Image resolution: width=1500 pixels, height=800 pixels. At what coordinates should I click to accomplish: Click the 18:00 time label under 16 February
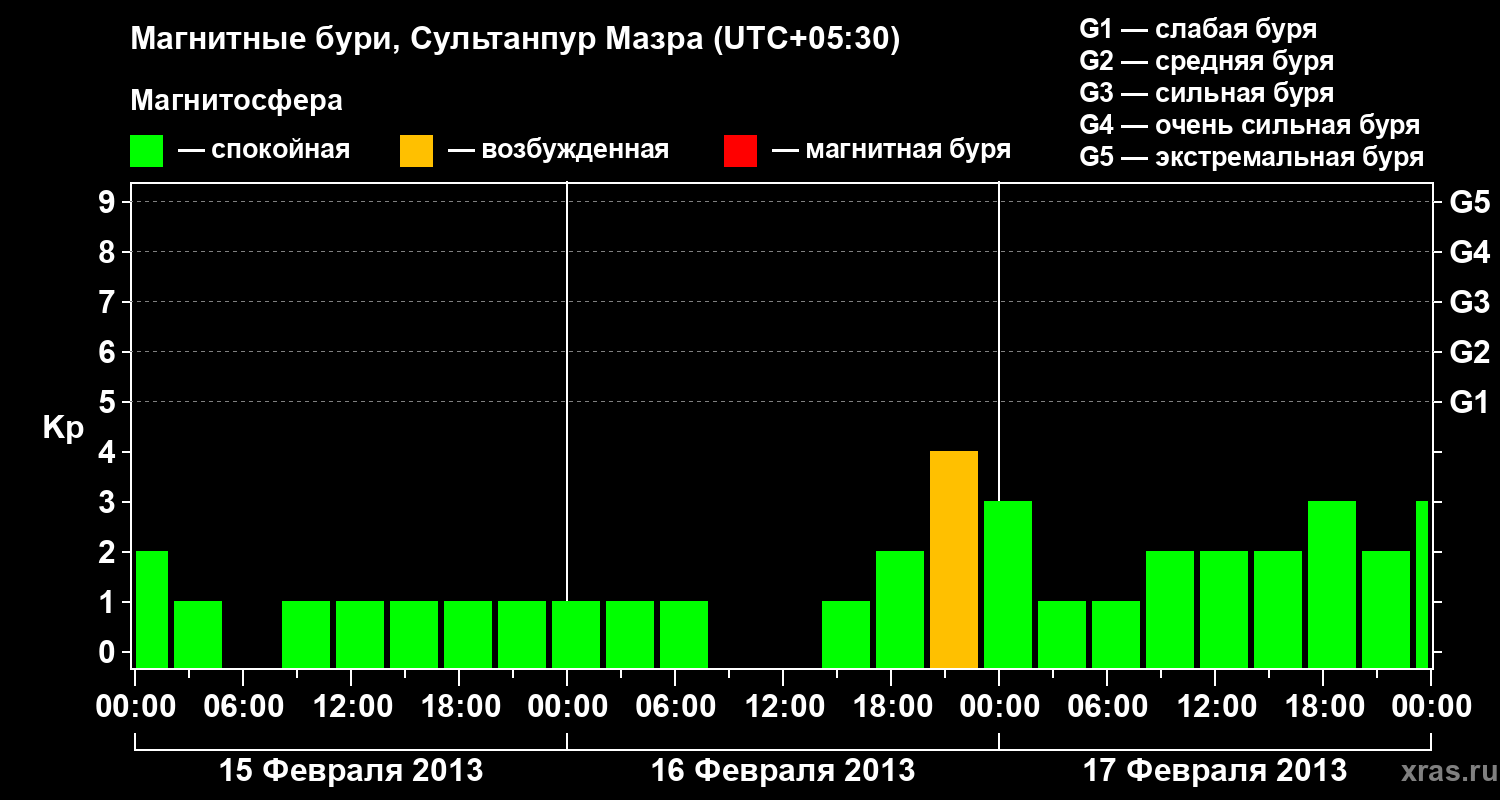891,706
